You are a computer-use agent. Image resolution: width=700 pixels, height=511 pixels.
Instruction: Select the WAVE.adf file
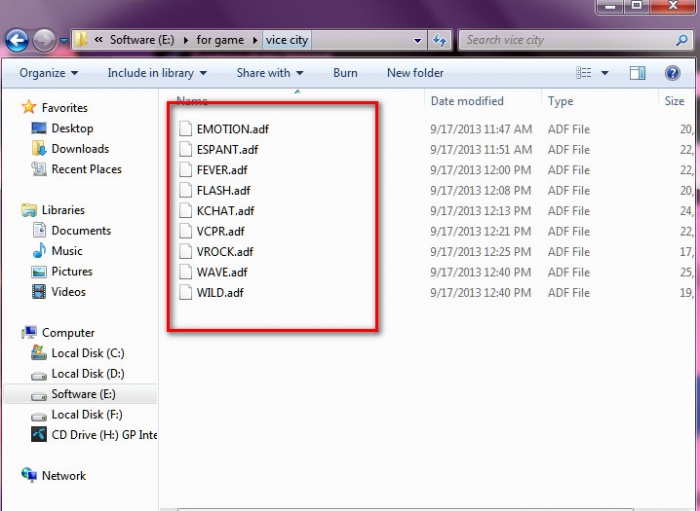pyautogui.click(x=222, y=272)
